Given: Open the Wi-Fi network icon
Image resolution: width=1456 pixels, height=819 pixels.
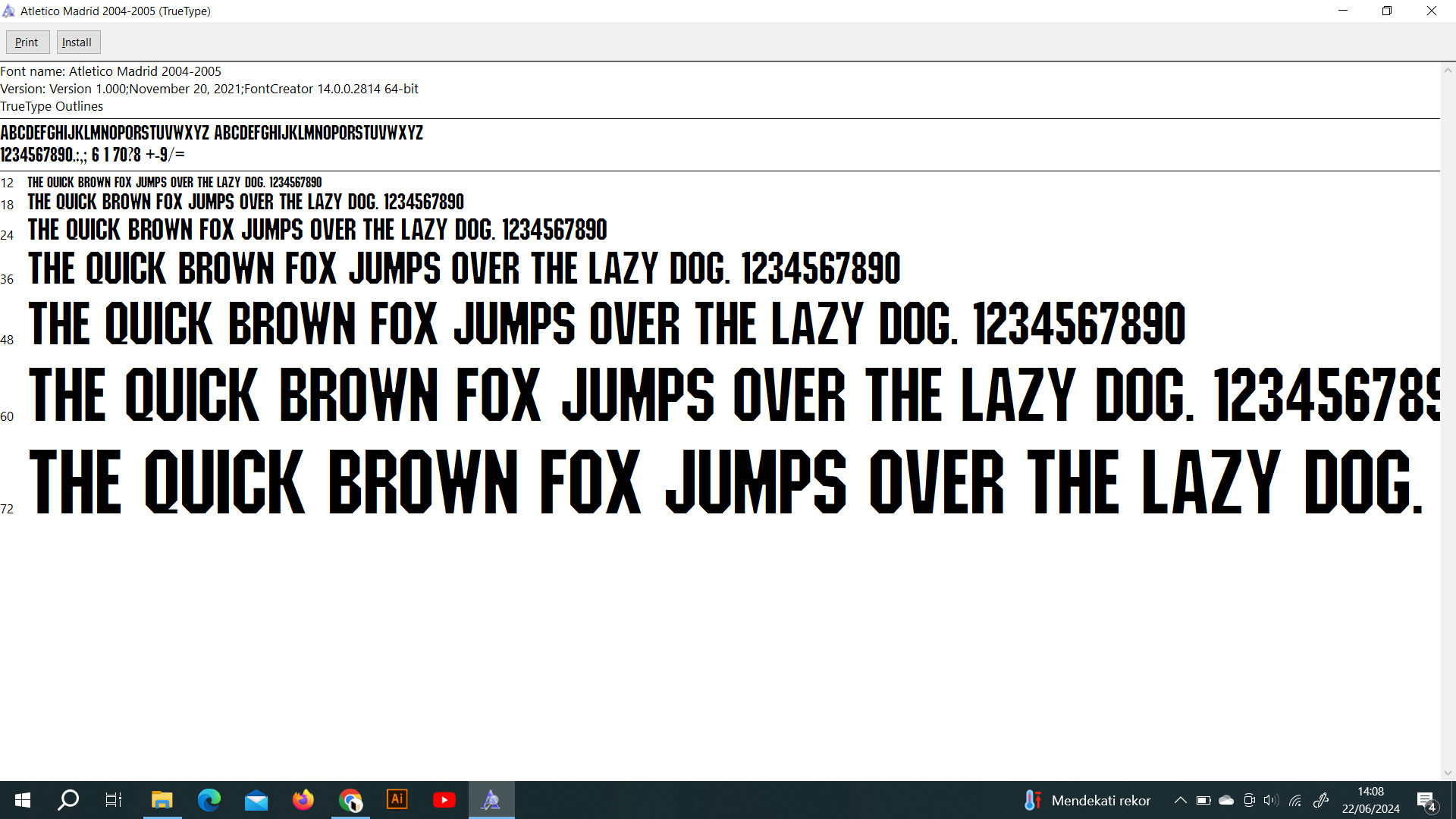Looking at the screenshot, I should click(x=1295, y=800).
